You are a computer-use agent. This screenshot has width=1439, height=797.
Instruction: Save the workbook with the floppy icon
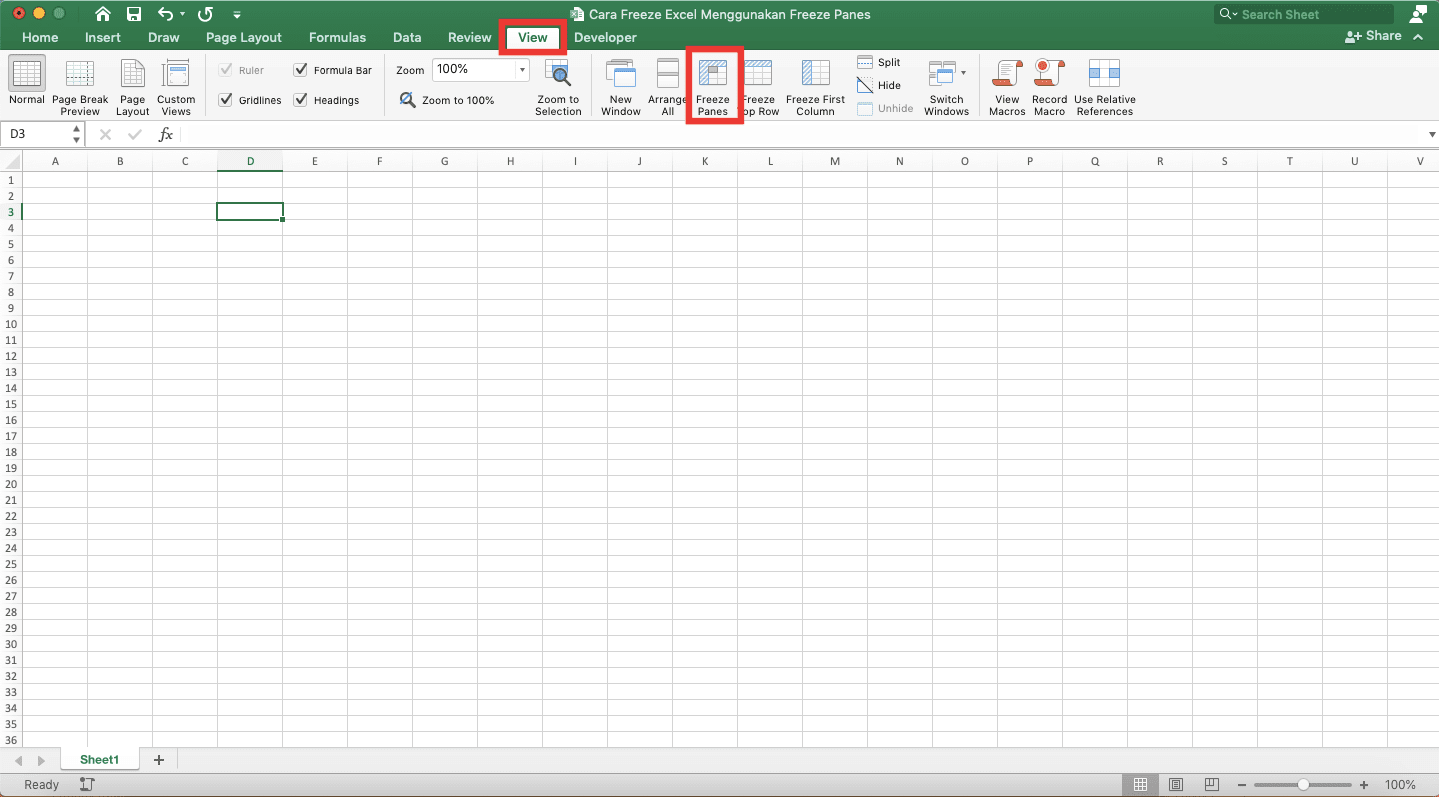134,14
